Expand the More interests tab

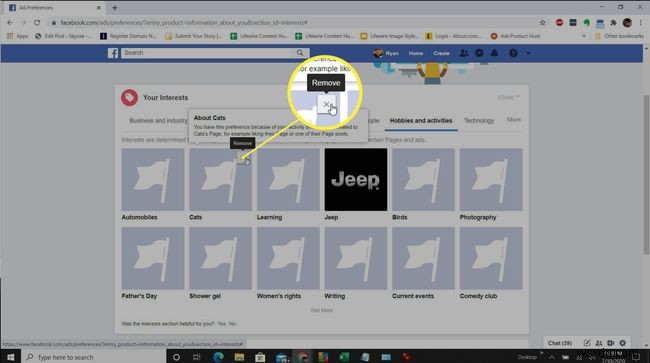[x=514, y=120]
